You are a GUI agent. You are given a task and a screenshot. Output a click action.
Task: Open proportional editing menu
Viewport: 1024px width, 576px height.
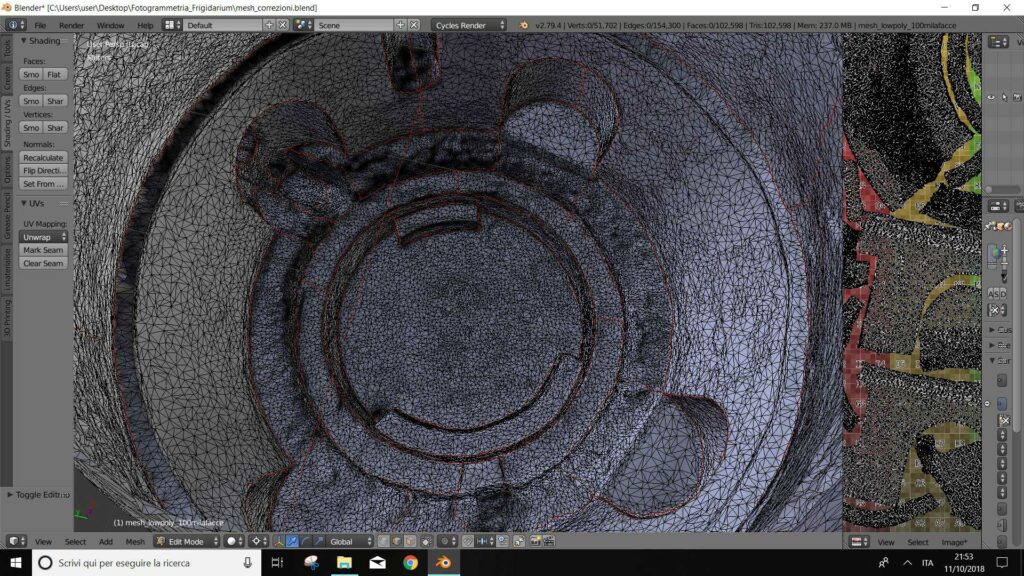pyautogui.click(x=448, y=541)
